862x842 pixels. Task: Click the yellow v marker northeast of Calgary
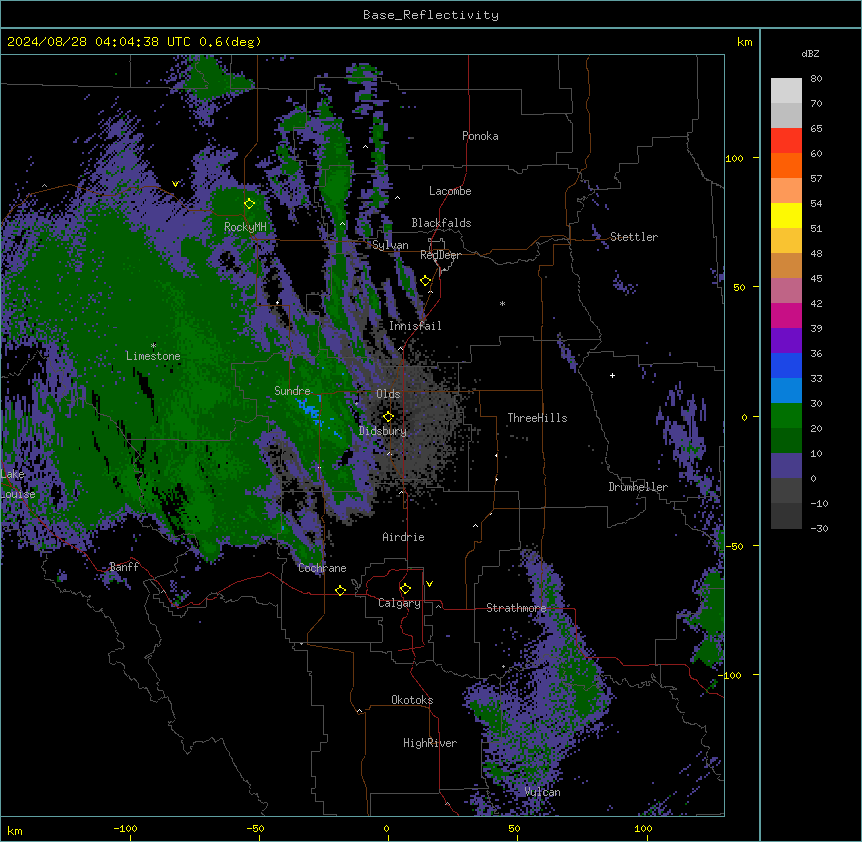point(429,584)
